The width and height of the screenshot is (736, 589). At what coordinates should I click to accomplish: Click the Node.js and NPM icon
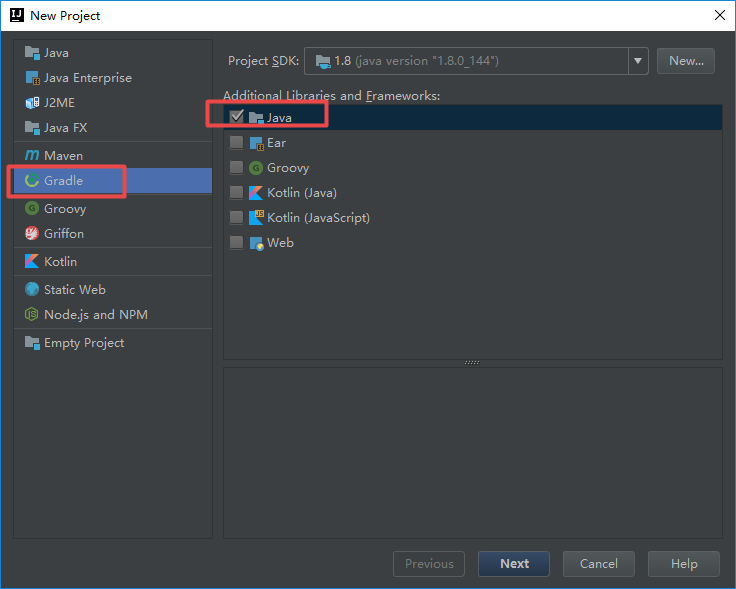[x=32, y=314]
